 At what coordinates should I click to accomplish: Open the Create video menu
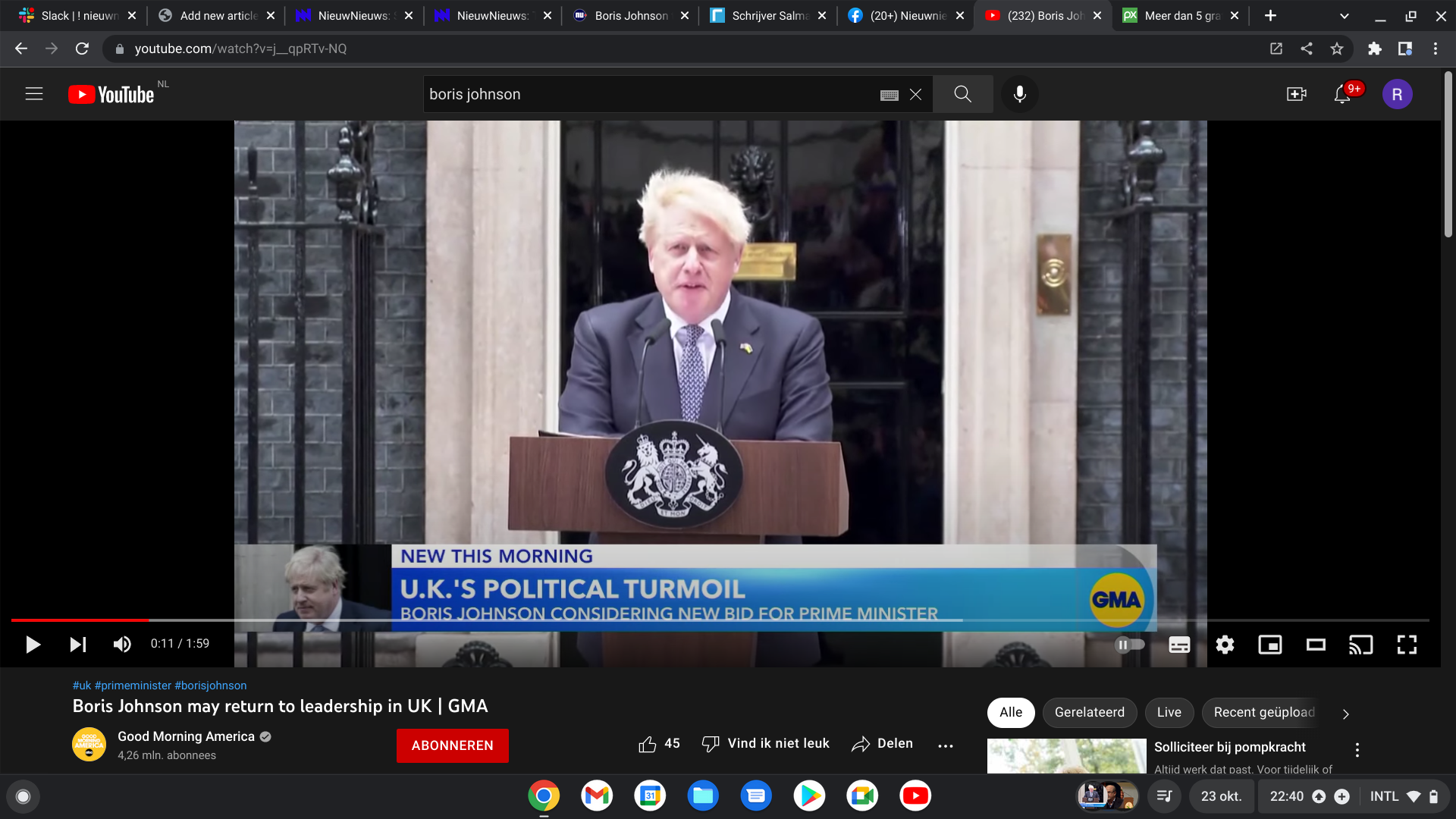coord(1297,94)
